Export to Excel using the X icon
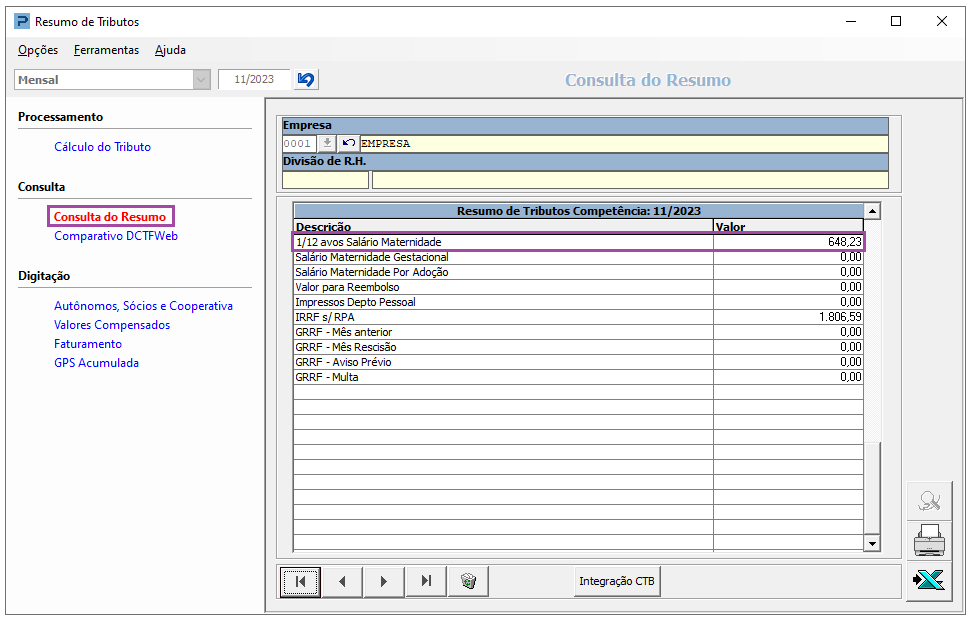974x622 pixels. coord(929,580)
